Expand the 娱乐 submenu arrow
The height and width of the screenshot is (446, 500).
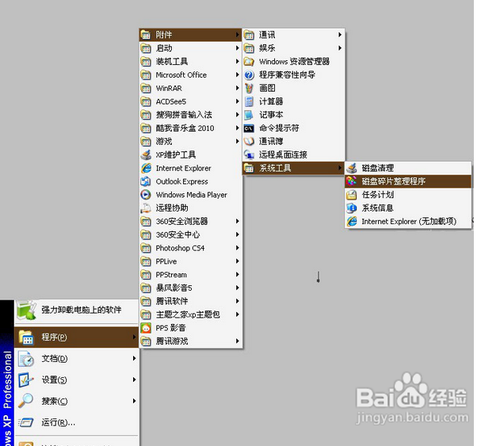340,48
